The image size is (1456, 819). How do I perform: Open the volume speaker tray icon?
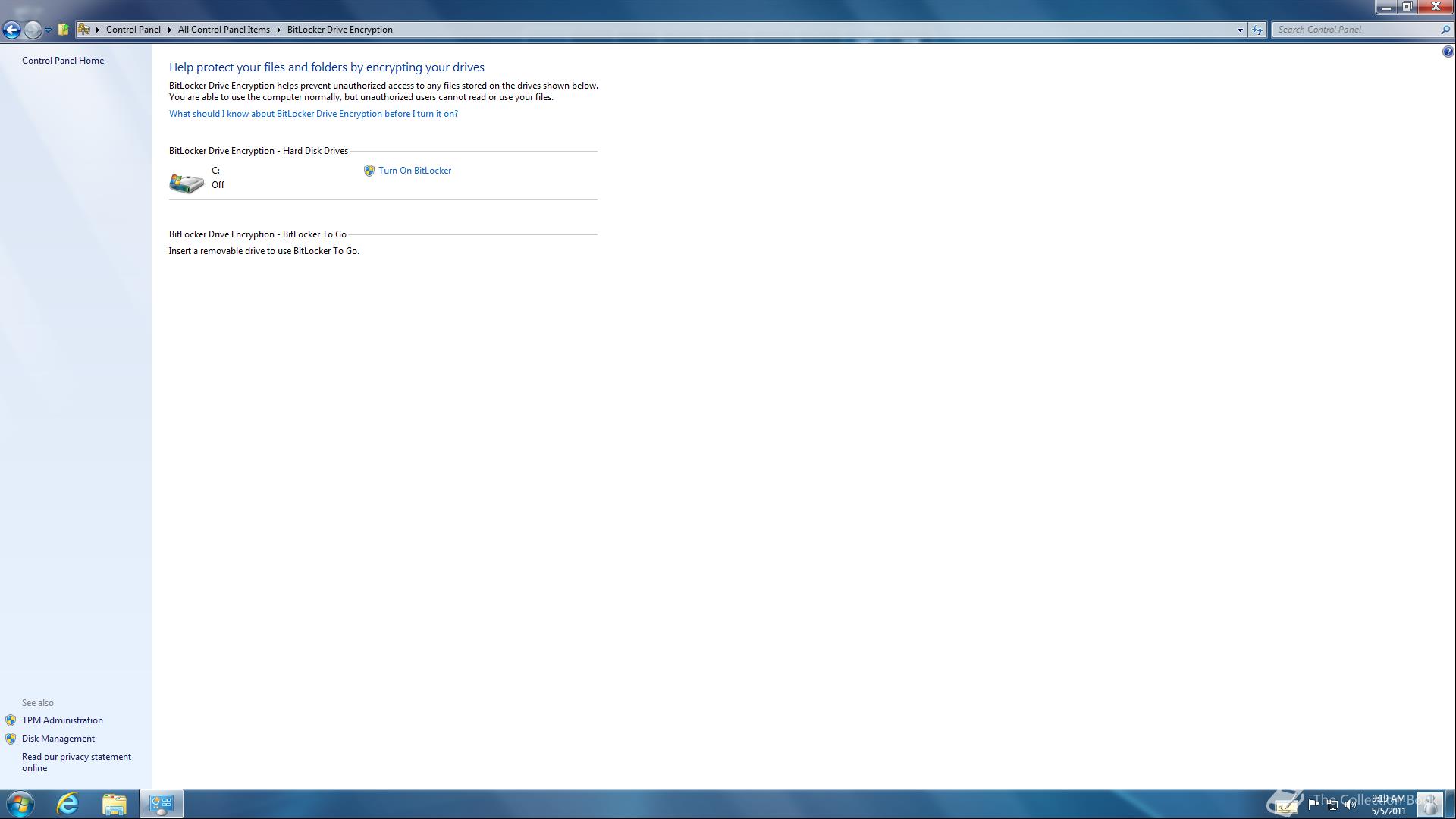(1351, 805)
